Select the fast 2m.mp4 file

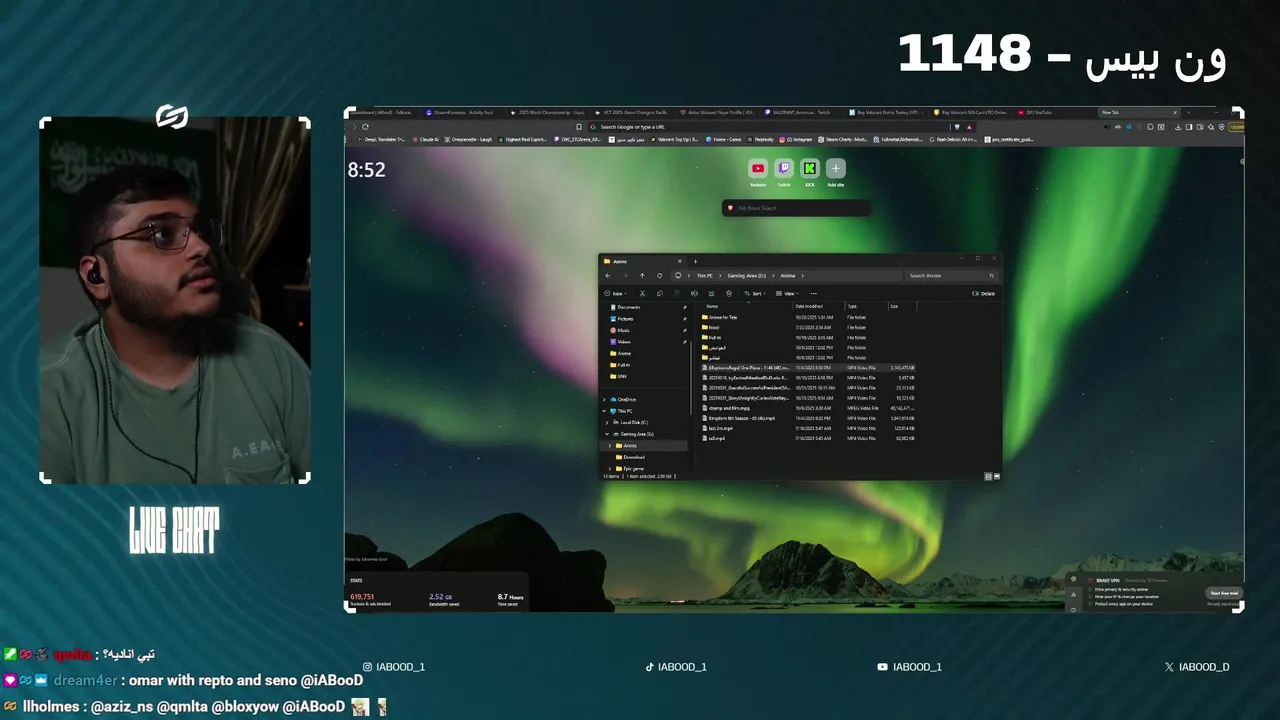[x=716, y=428]
